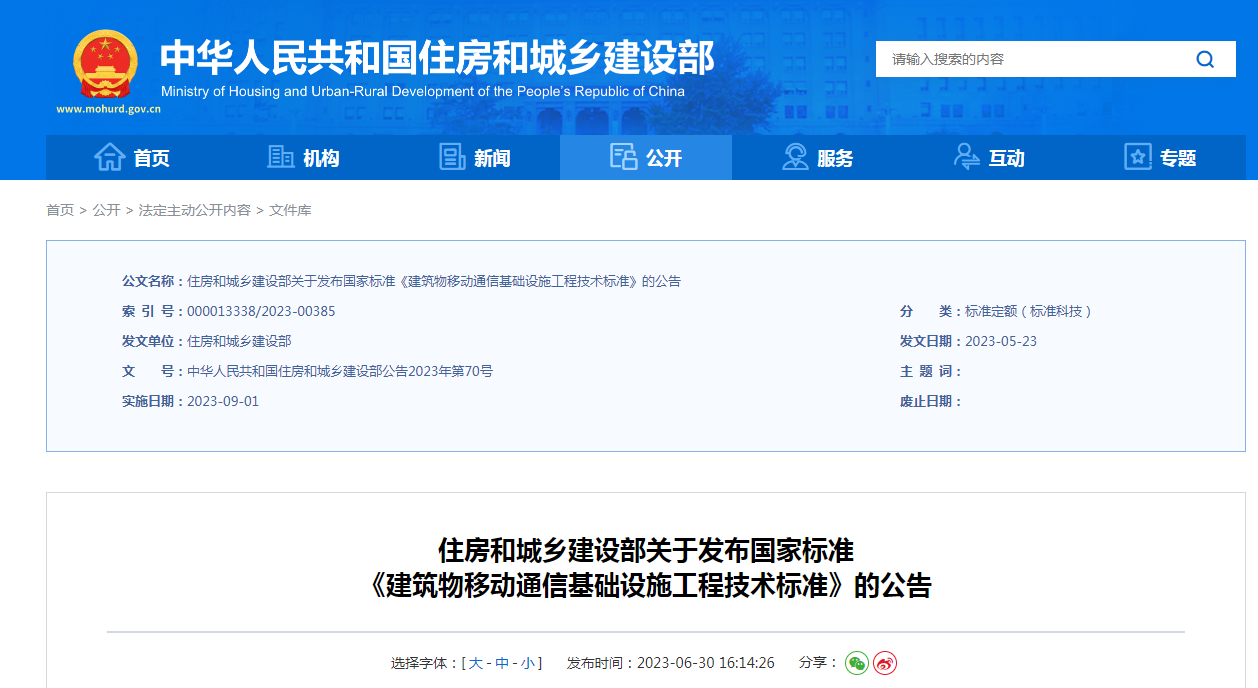Click the ministry title 中华人民共和国住房和城乡建设部
1258x688 pixels.
437,58
